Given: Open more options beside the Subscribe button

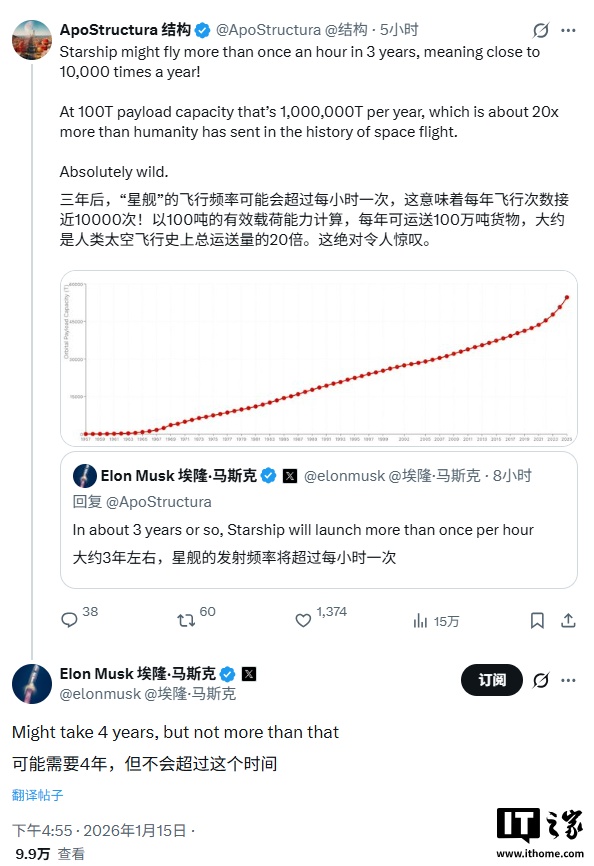Looking at the screenshot, I should 566,680.
